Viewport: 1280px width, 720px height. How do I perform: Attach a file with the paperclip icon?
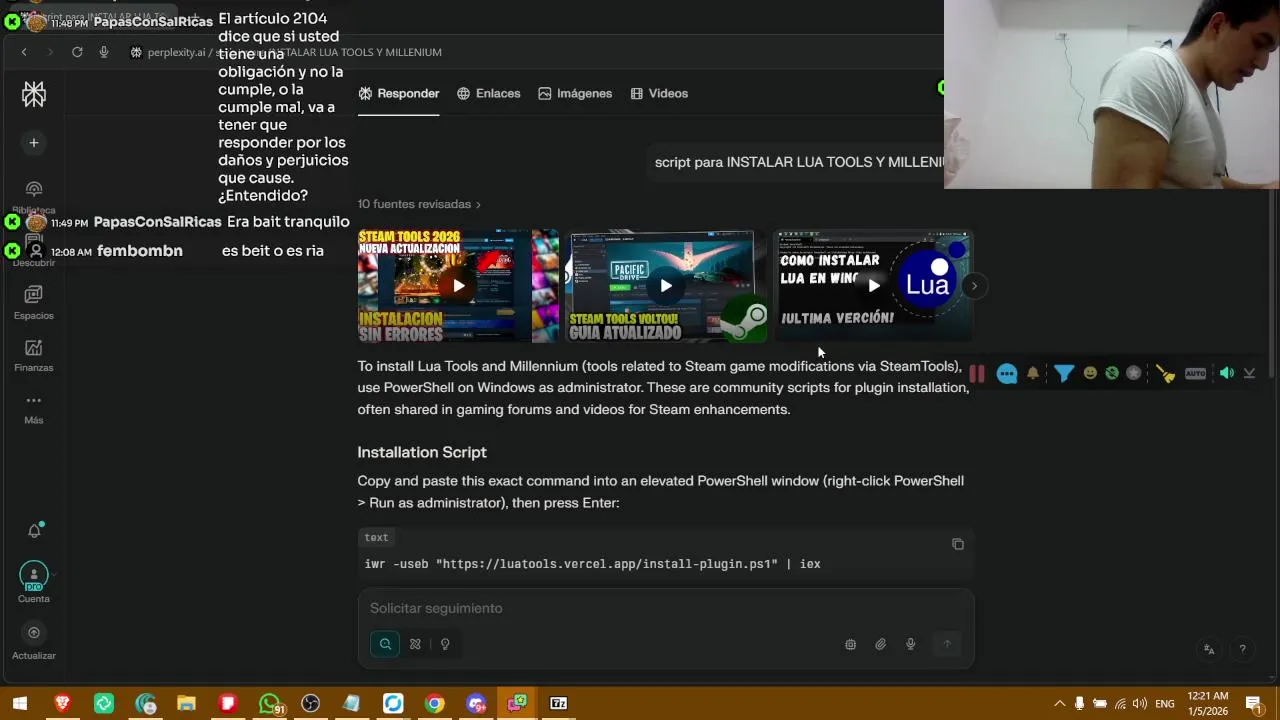(881, 644)
